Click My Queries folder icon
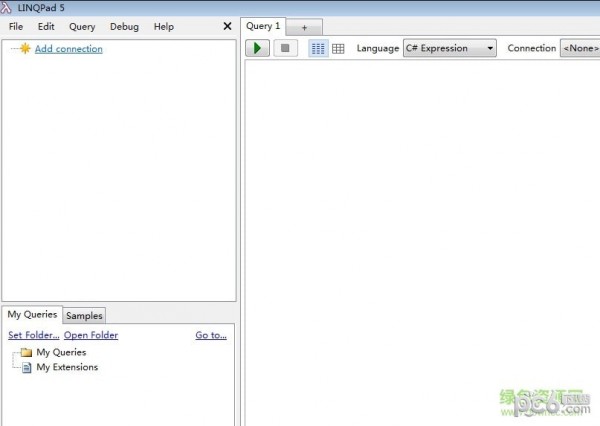Screen dimensions: 600x426 [x=26, y=352]
